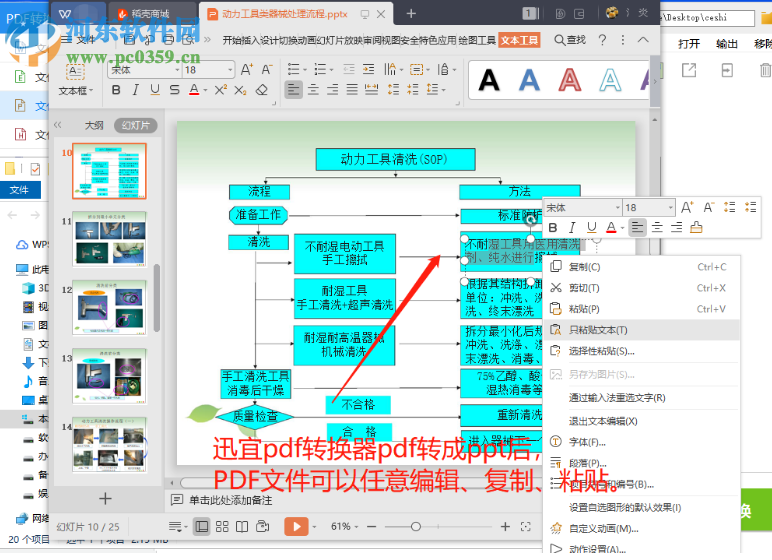Add a new slide with plus button
The width and height of the screenshot is (772, 560).
click(105, 499)
